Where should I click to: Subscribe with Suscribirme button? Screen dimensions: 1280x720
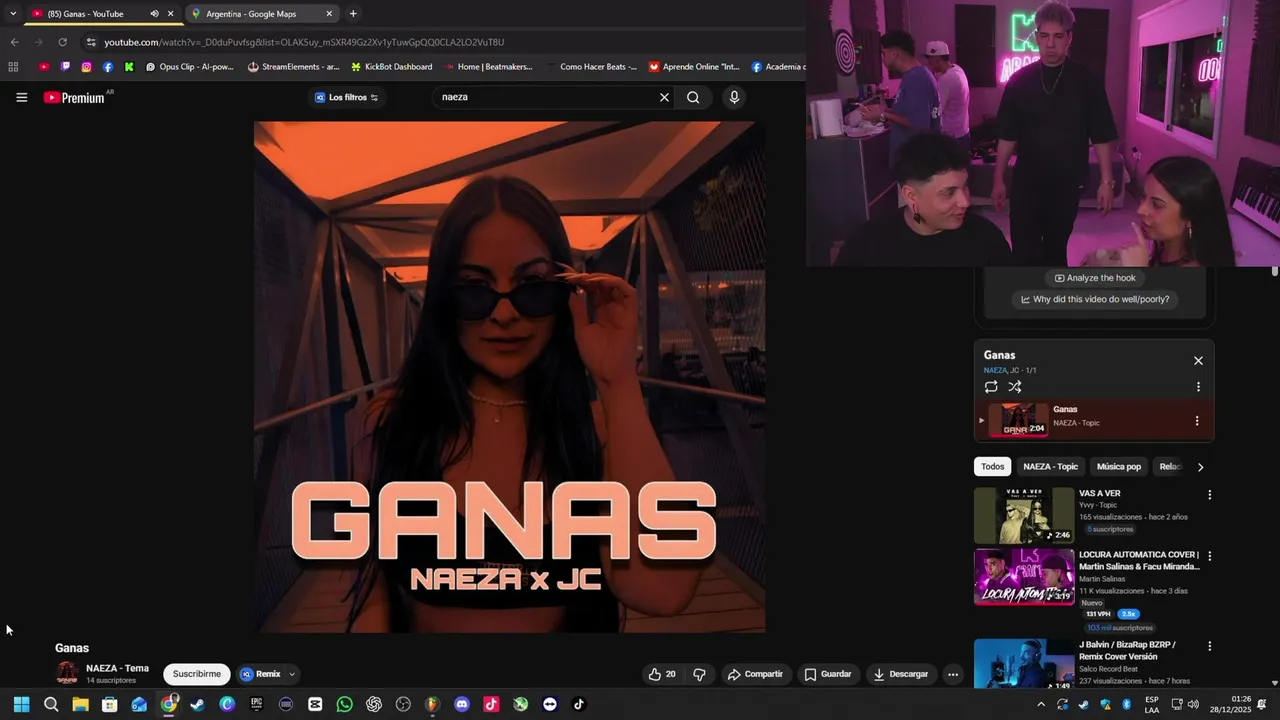coord(196,674)
